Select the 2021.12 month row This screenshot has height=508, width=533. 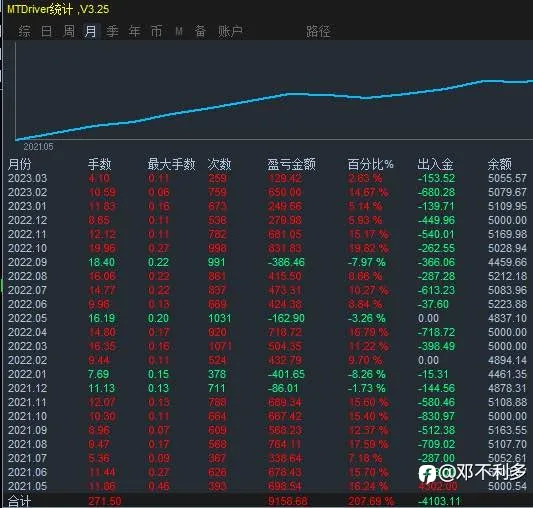click(267, 388)
